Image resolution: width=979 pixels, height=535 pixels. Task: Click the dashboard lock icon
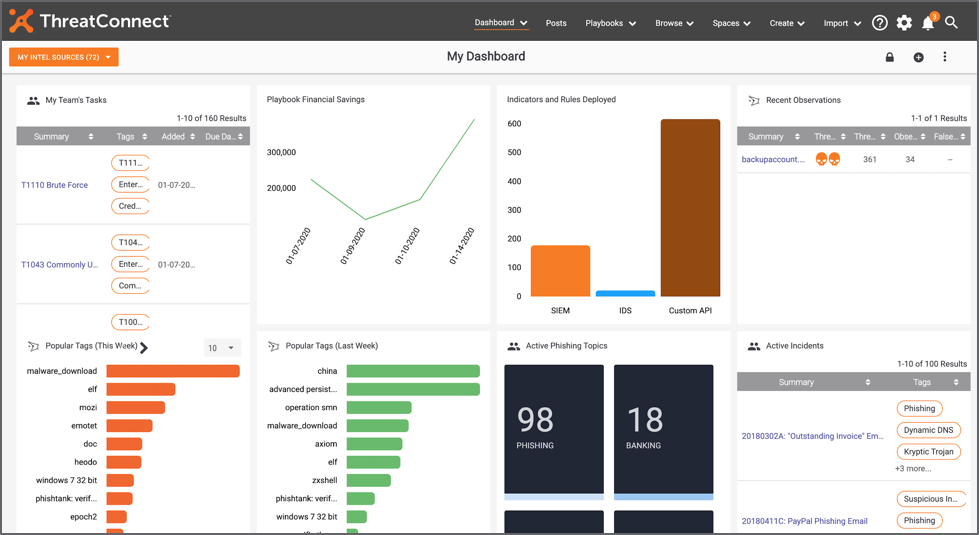890,57
